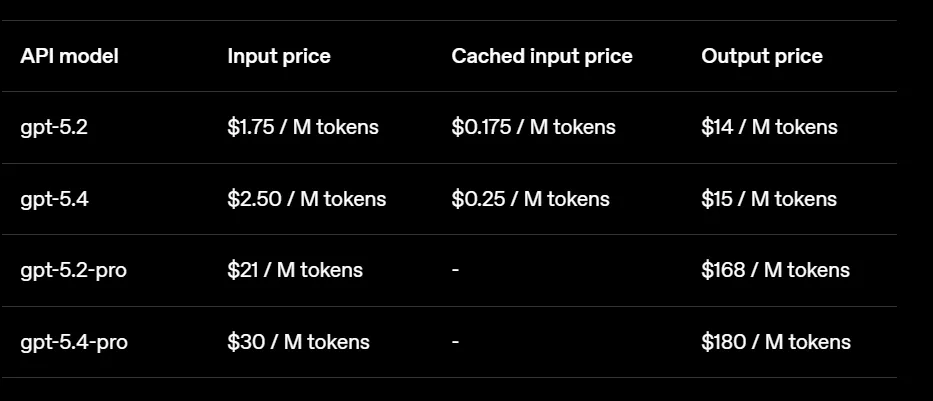Click the $0.175 / M tokens cell
This screenshot has height=401, width=933.
click(533, 127)
